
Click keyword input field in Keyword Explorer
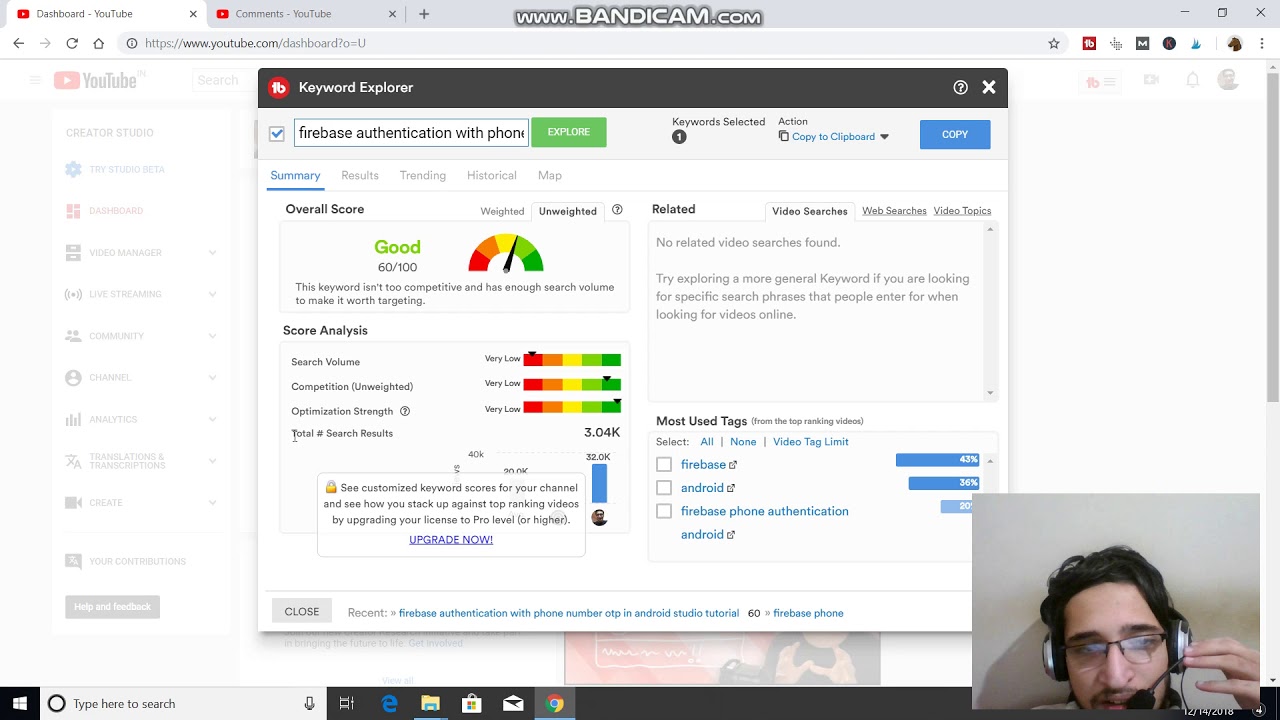[411, 133]
